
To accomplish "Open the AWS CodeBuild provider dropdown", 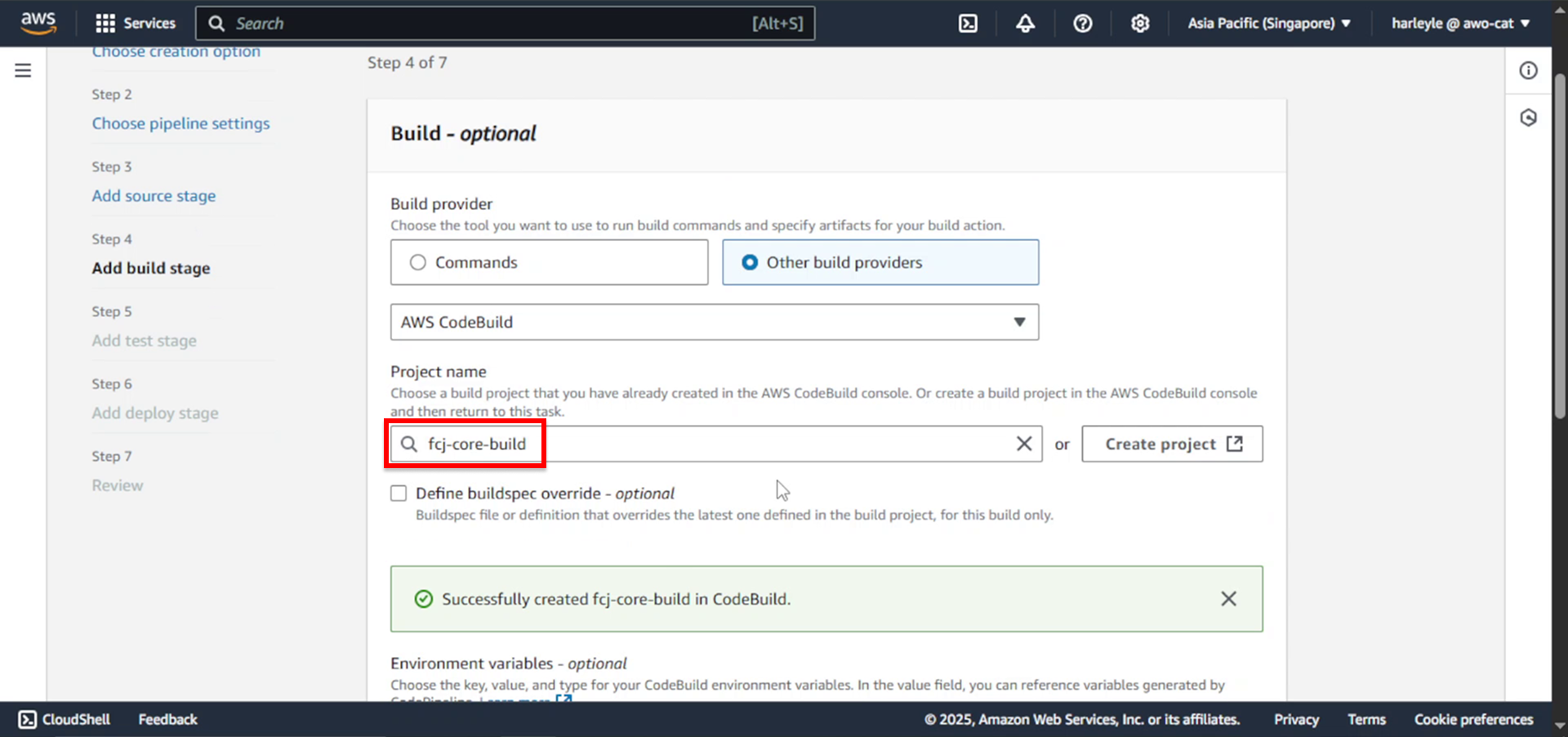I will click(715, 322).
